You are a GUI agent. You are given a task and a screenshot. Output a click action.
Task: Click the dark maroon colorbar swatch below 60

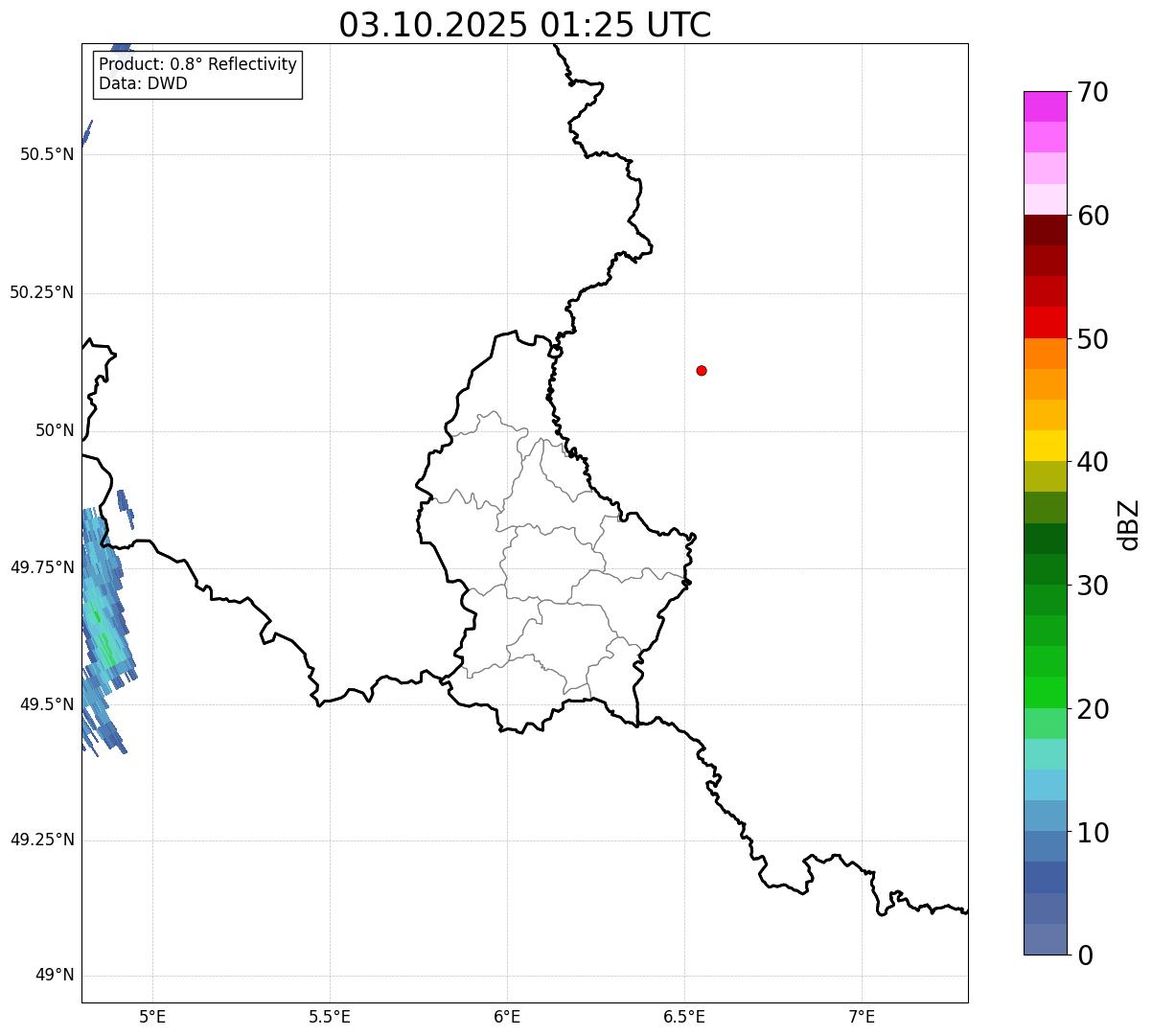coord(1045,230)
